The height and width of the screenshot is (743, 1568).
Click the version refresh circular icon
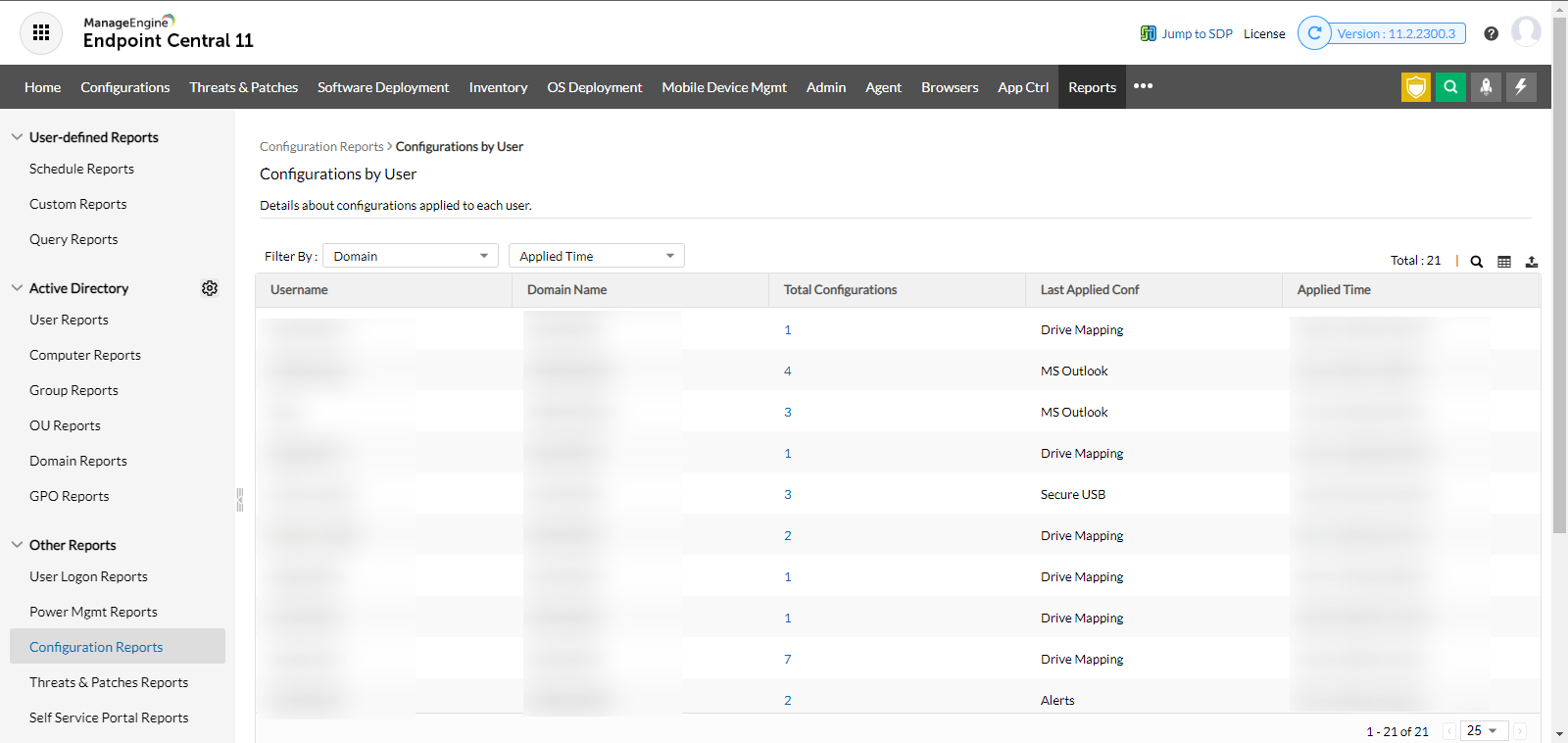click(1314, 33)
